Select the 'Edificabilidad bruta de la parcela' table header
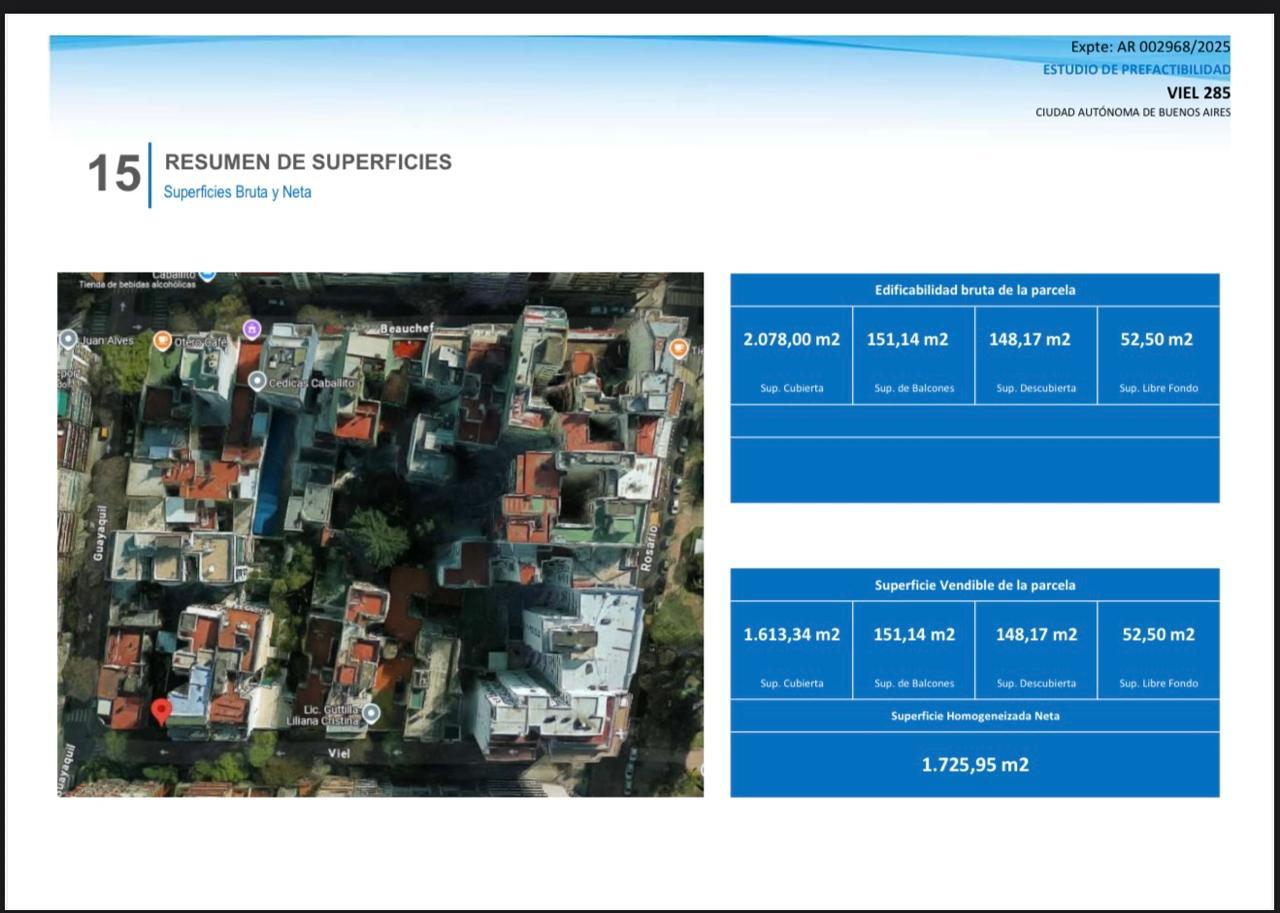Viewport: 1280px width, 913px height. (975, 290)
